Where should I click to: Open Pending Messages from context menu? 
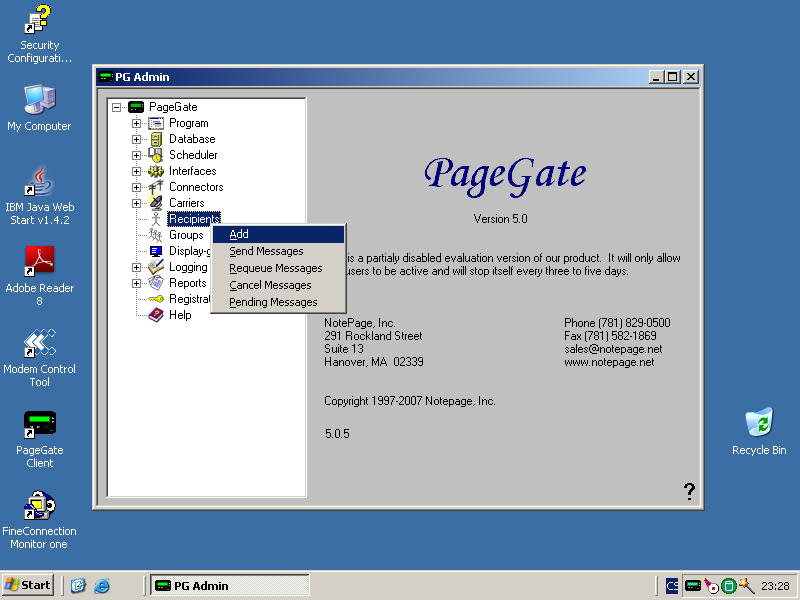coord(279,302)
